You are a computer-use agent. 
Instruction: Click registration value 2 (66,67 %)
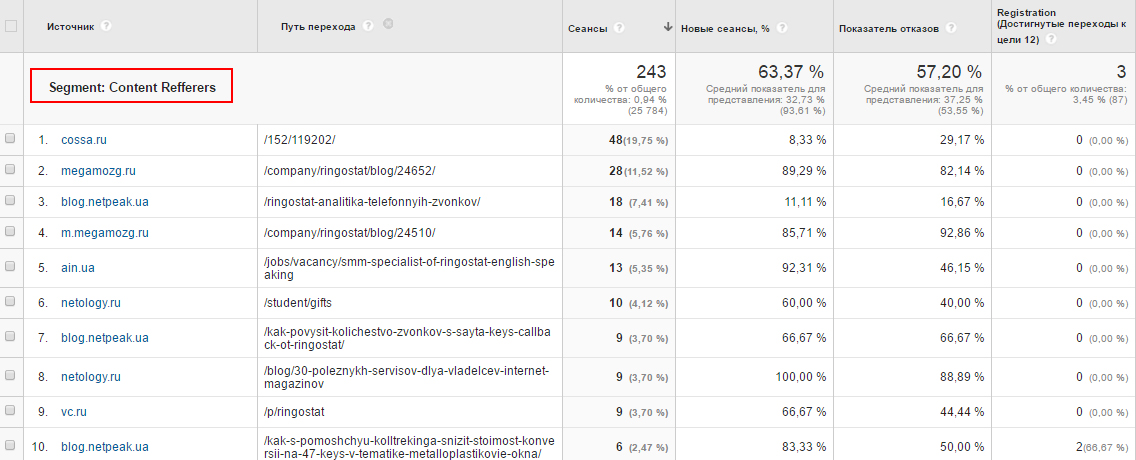pos(1101,447)
